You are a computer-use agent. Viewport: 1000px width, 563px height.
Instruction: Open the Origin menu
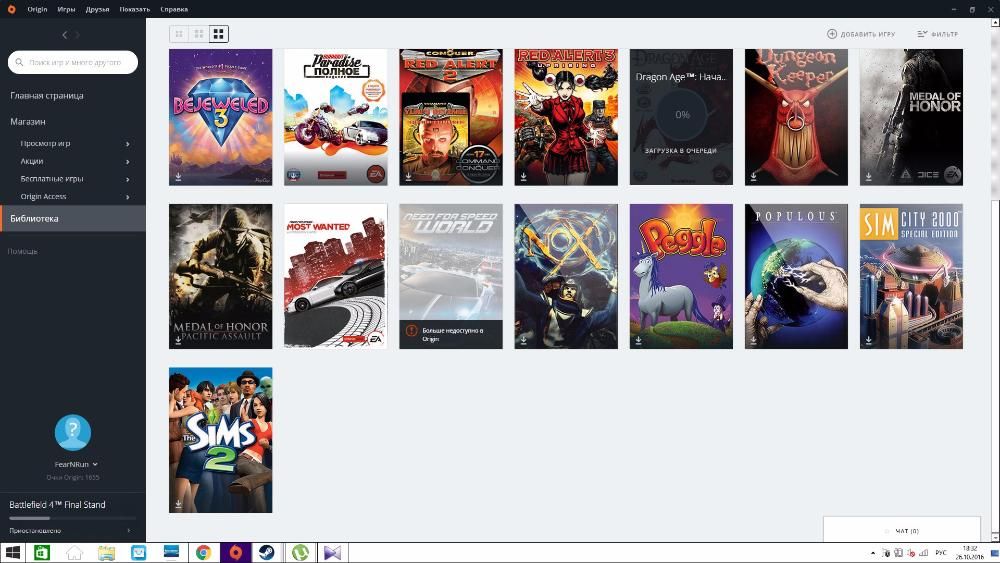pos(37,9)
